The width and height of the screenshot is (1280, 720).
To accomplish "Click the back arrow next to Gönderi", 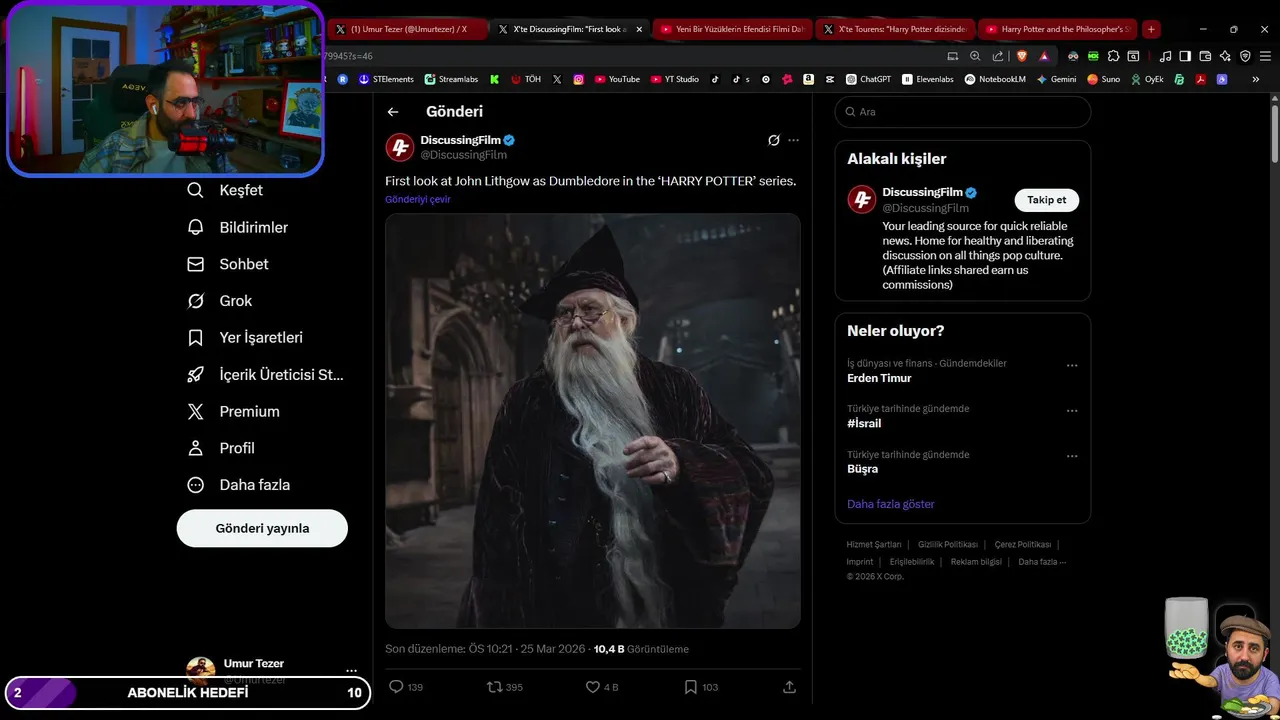I will point(393,112).
